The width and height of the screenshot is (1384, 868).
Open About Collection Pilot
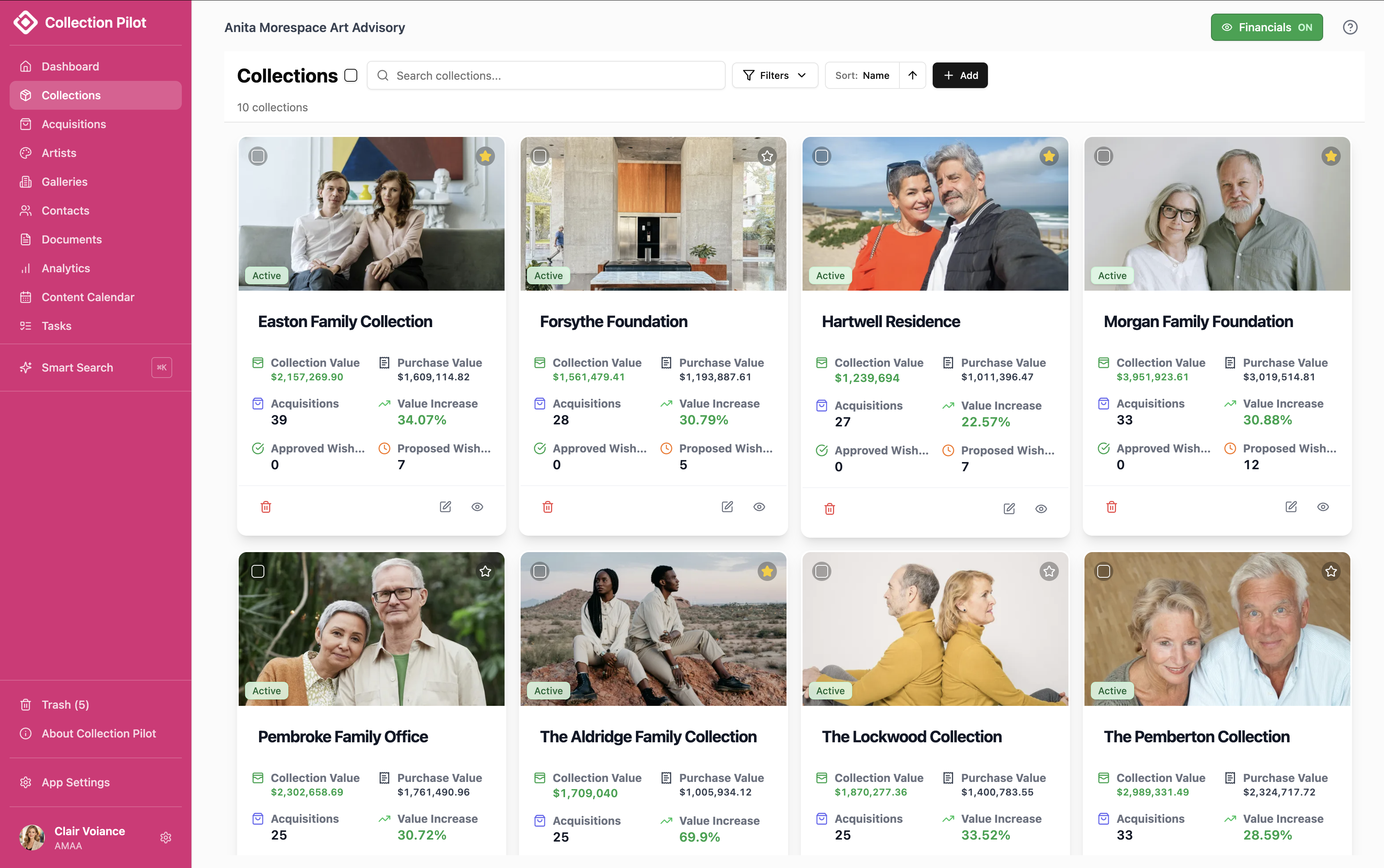95,733
